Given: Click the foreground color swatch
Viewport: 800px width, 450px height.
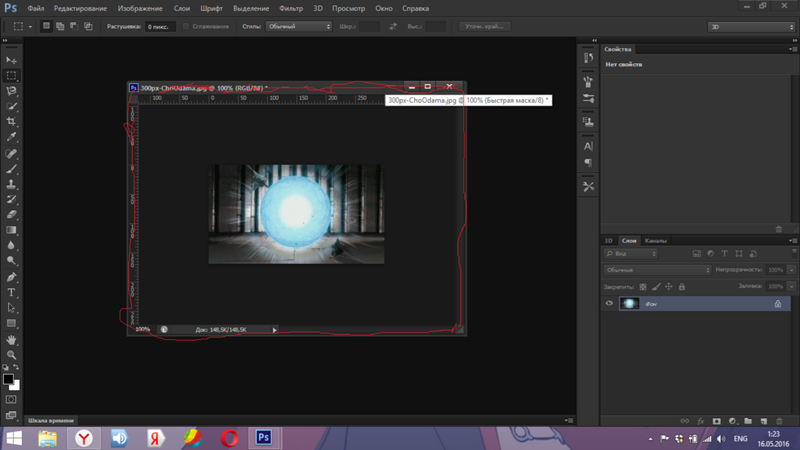Looking at the screenshot, I should pos(8,379).
